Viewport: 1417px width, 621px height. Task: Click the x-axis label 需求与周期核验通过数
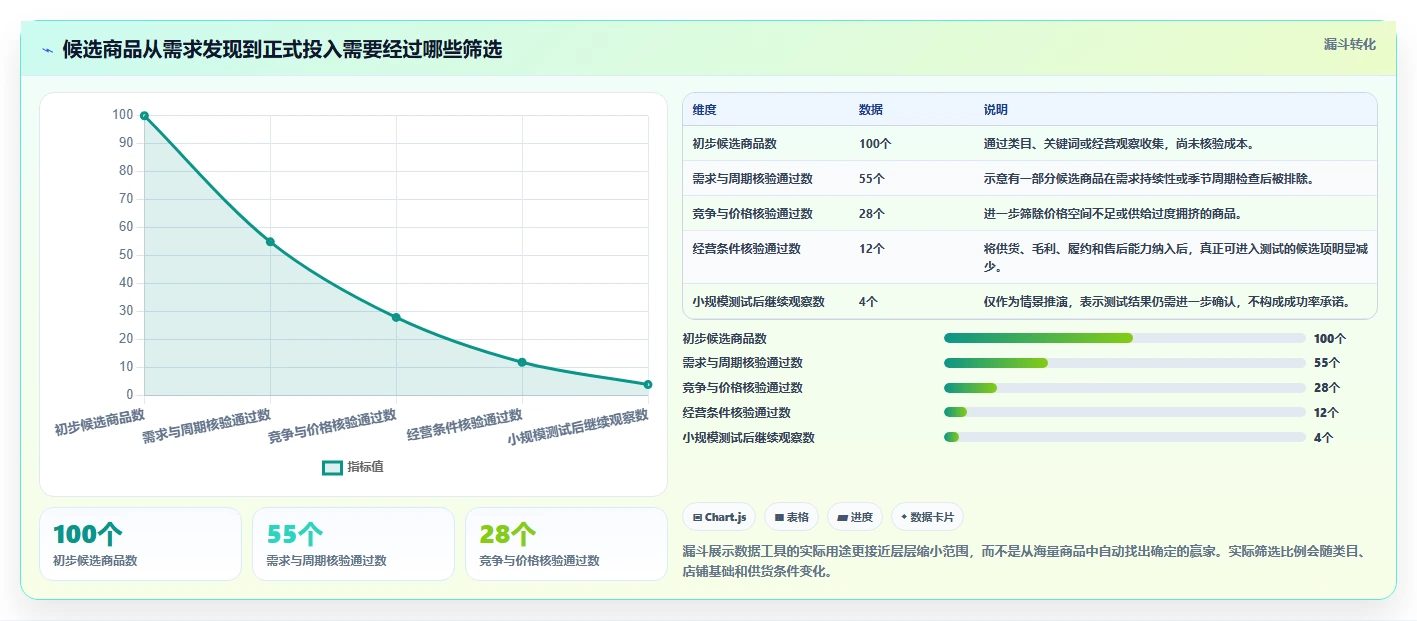[x=207, y=426]
